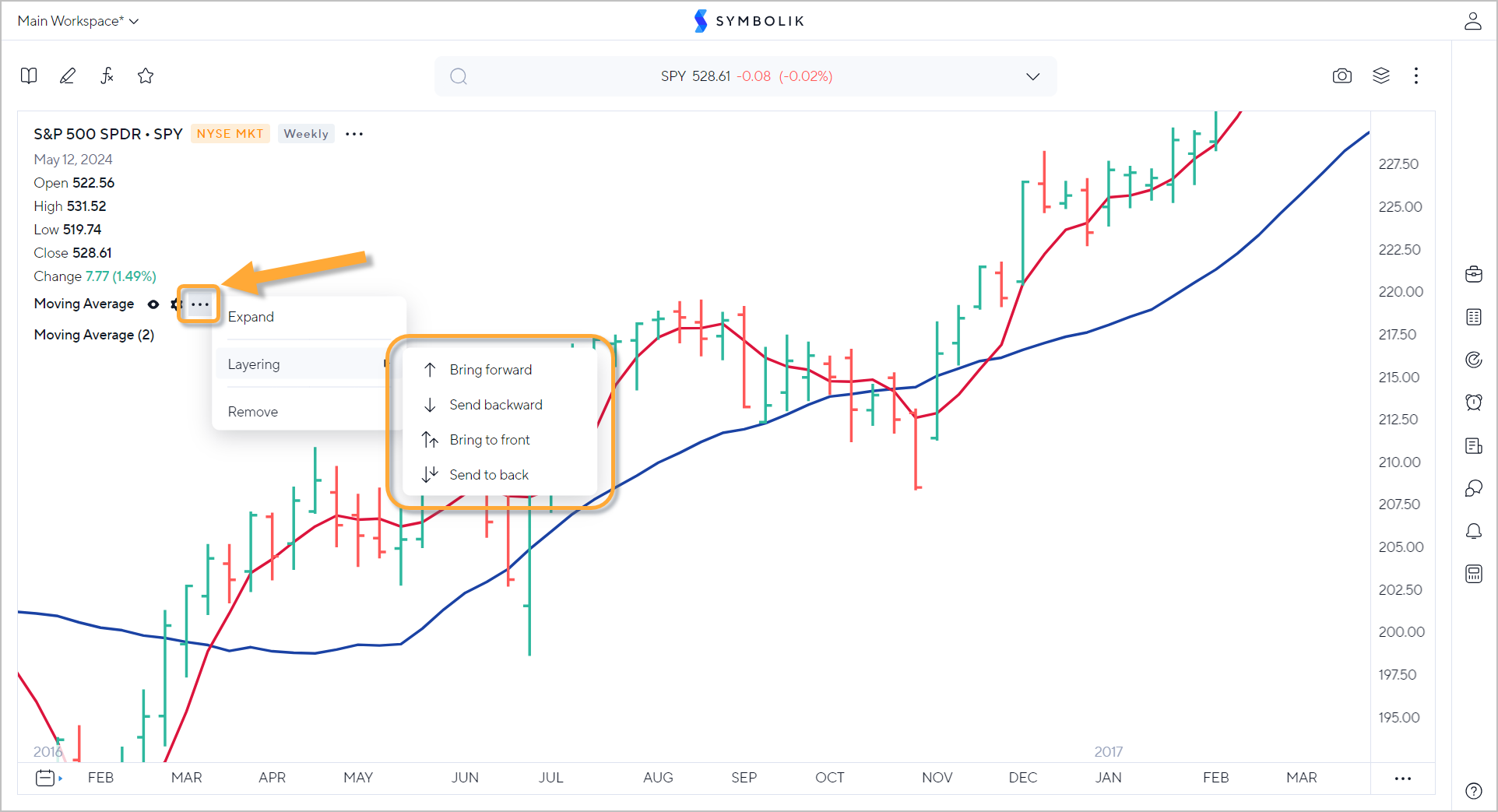
Task: Click the 227.50 price axis label
Action: (x=1399, y=164)
